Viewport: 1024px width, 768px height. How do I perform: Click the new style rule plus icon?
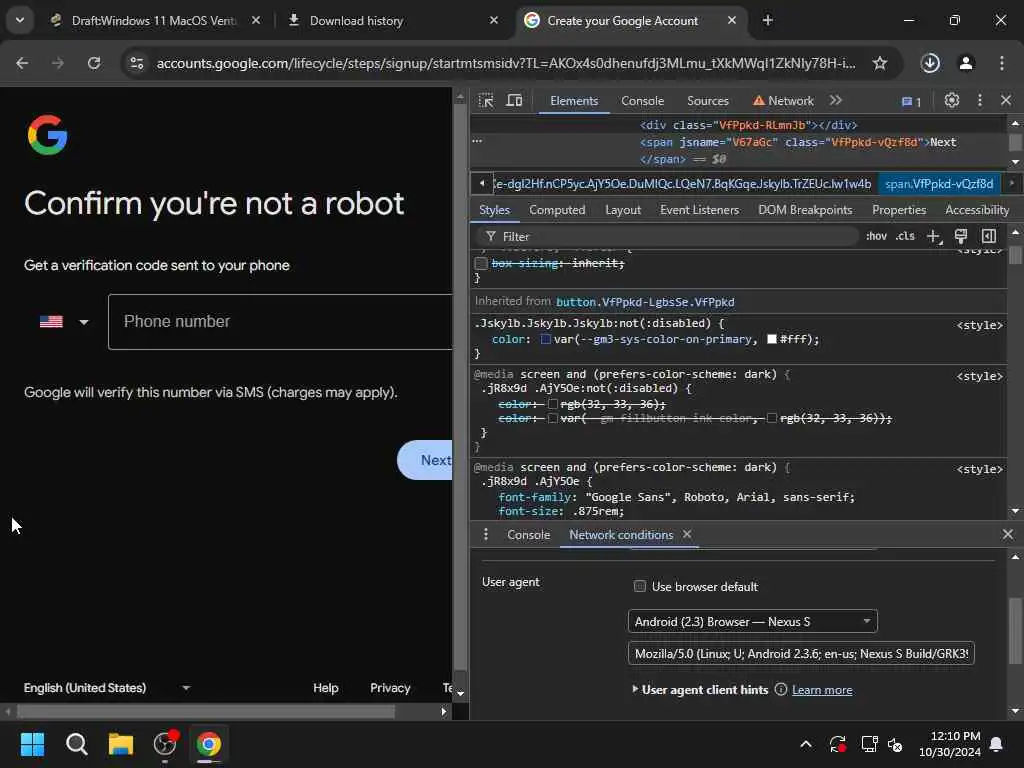click(934, 236)
